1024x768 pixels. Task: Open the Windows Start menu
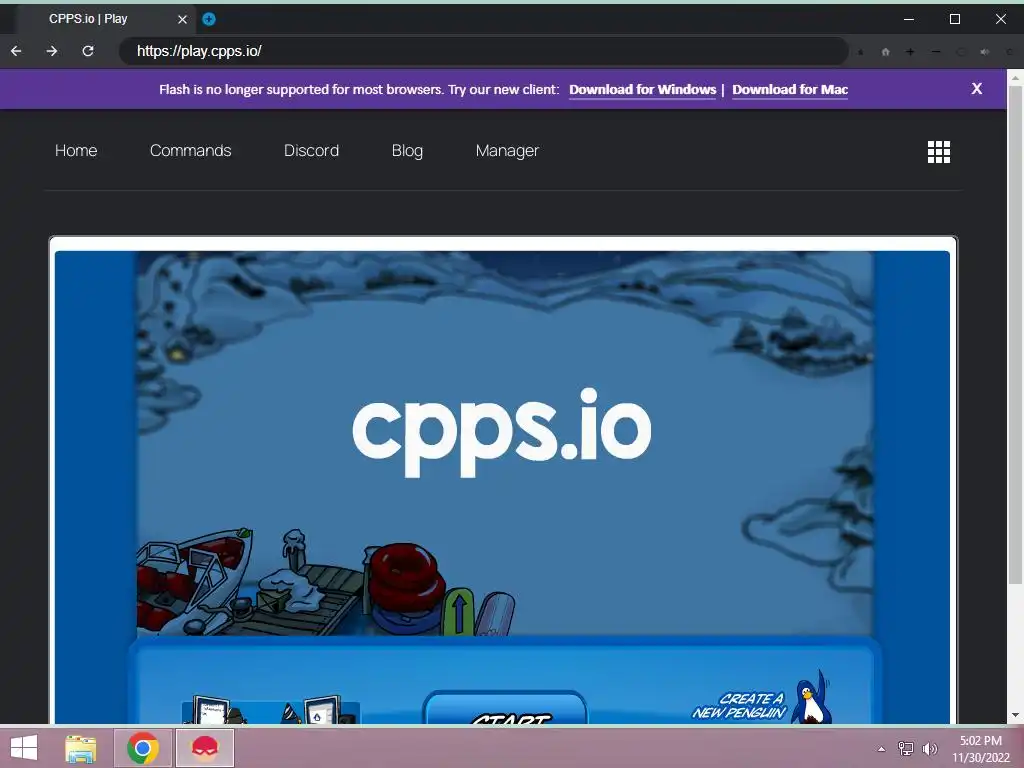tap(24, 748)
